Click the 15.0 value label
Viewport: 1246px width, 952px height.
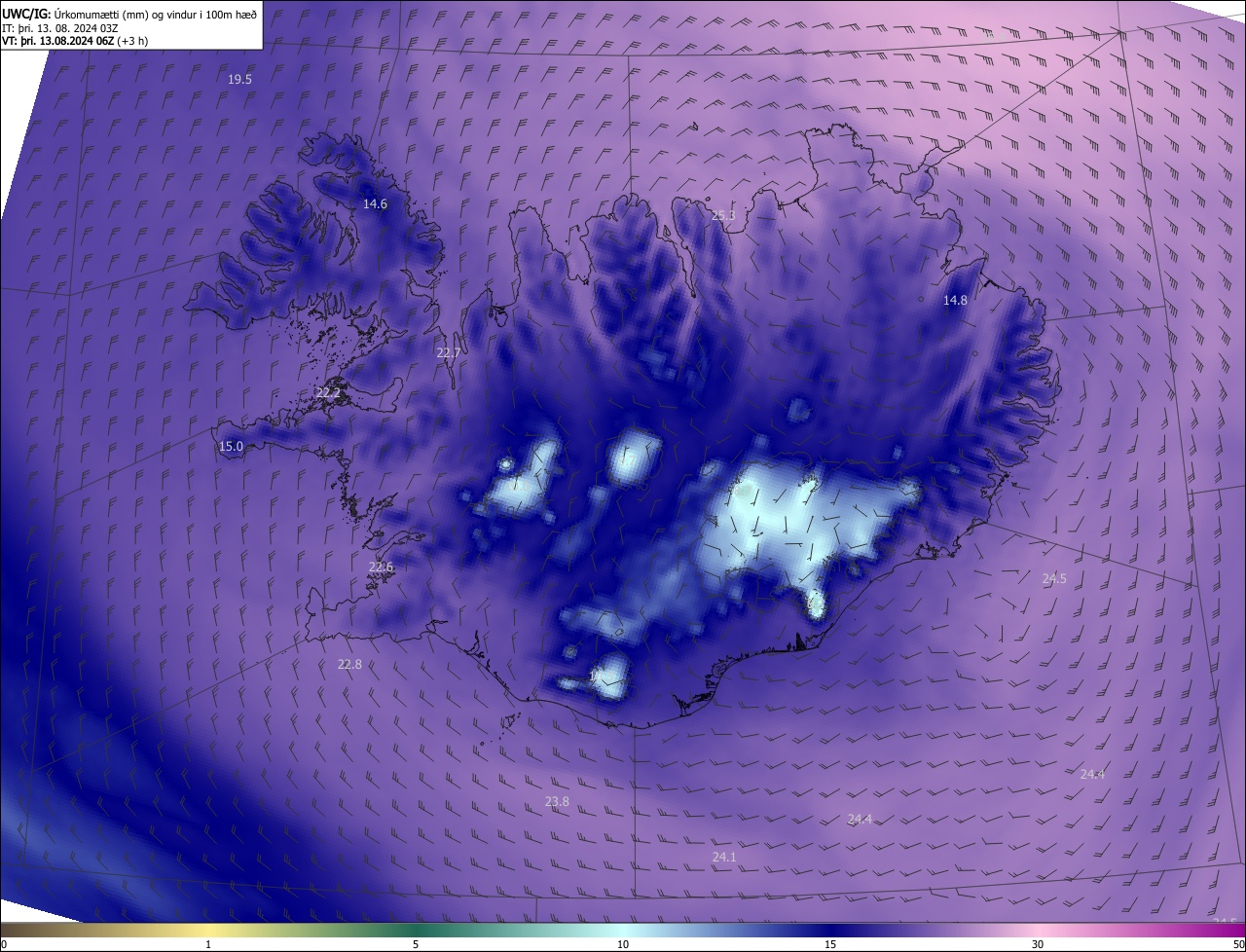[231, 447]
